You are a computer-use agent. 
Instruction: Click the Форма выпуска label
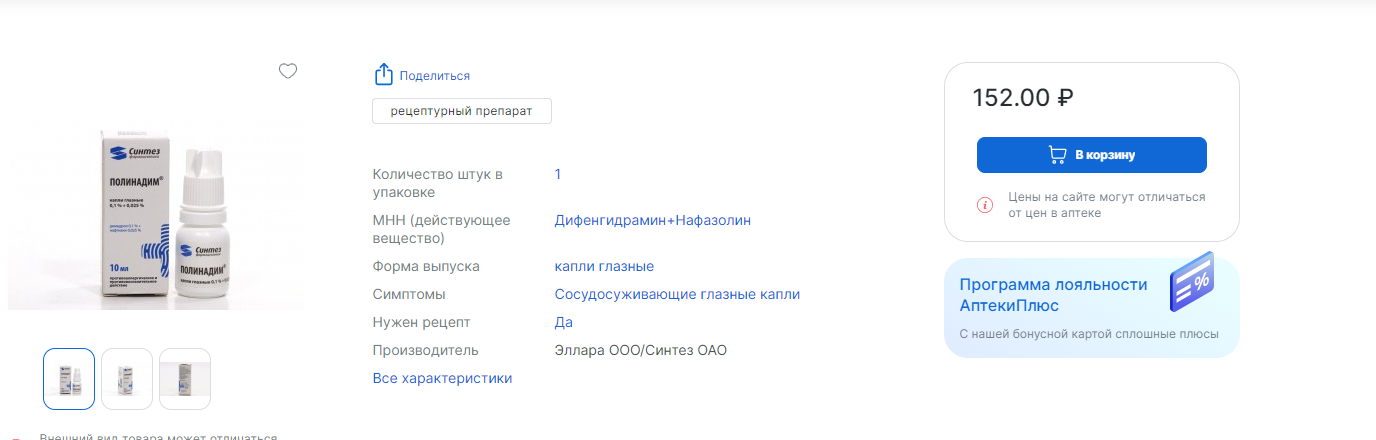(x=426, y=267)
